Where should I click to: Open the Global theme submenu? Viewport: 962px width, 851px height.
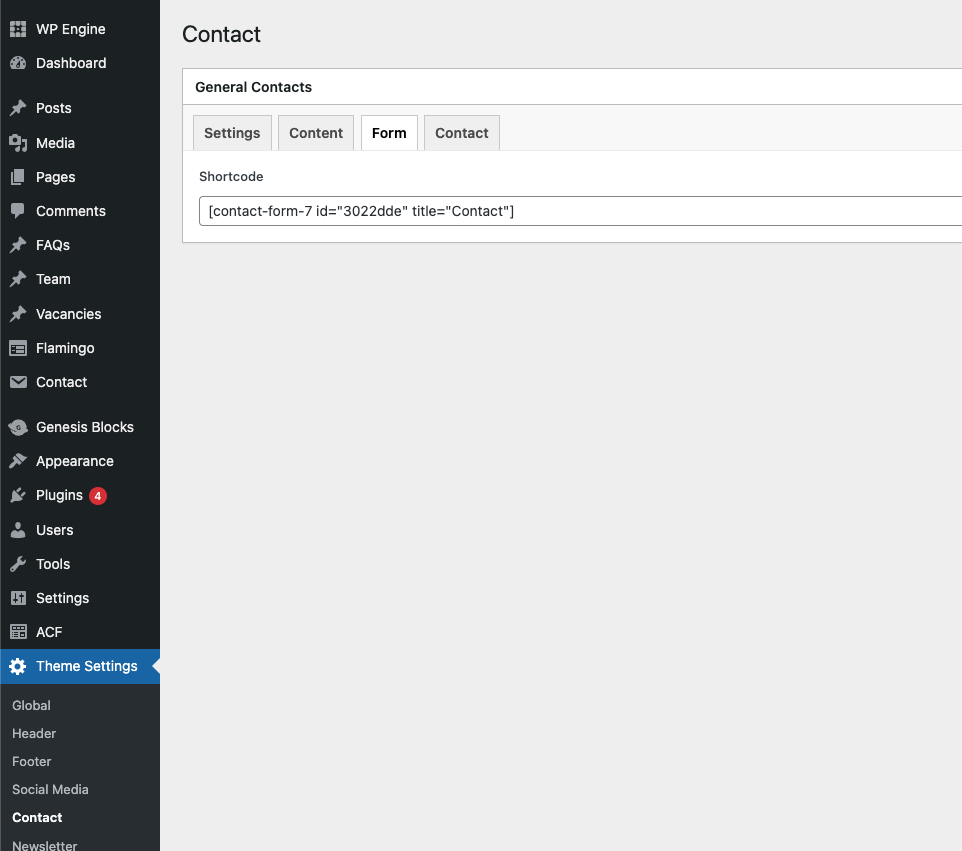(x=31, y=706)
